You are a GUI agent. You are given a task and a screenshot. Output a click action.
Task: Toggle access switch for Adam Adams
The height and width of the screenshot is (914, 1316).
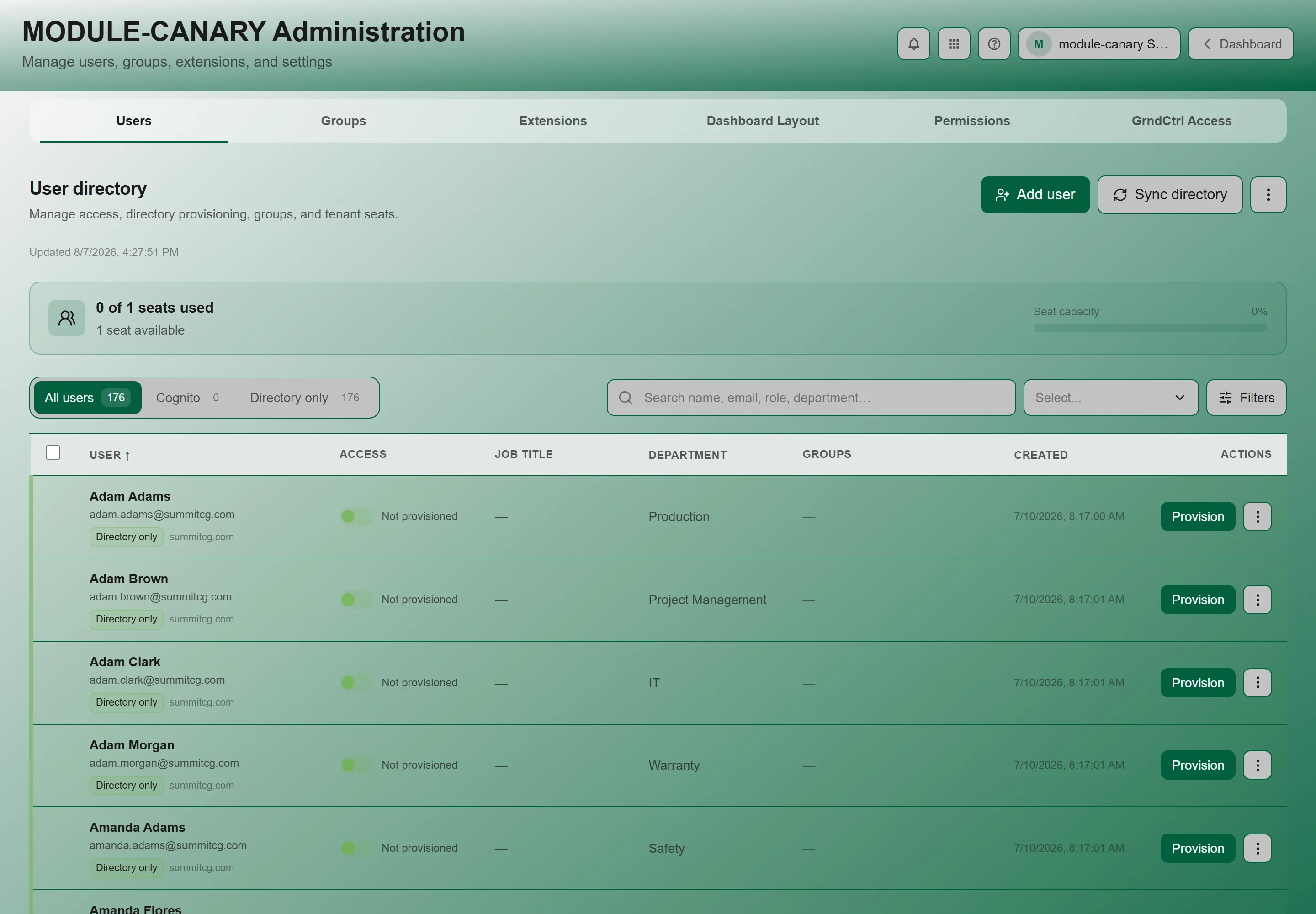click(356, 516)
